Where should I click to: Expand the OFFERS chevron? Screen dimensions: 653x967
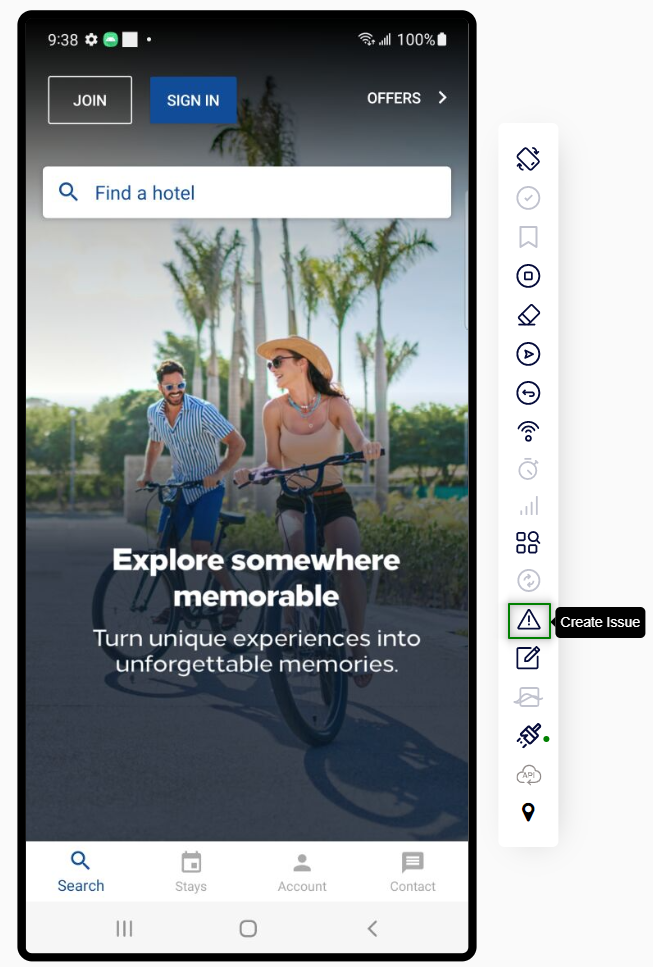coord(442,97)
